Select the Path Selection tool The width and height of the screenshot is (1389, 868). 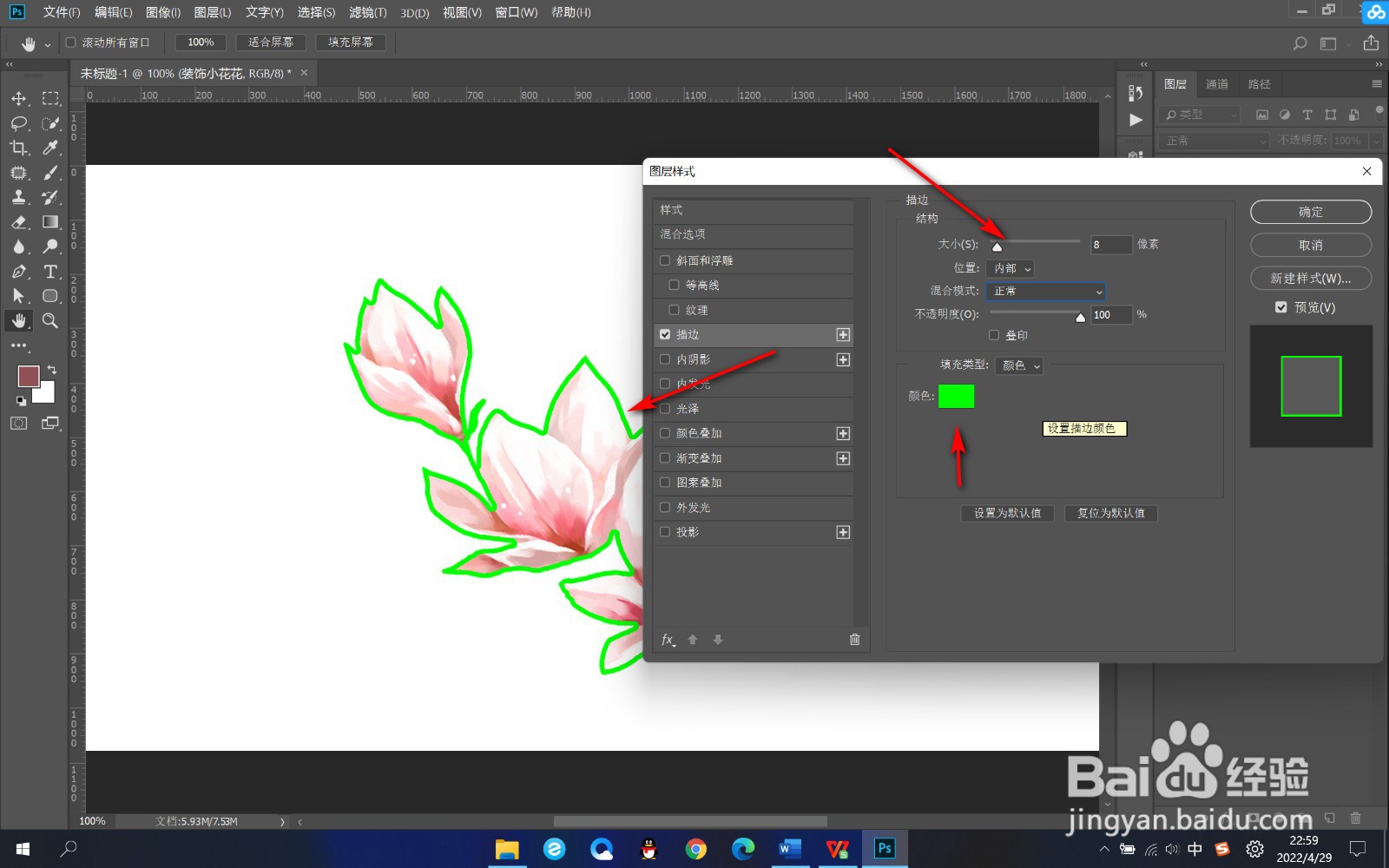click(19, 296)
